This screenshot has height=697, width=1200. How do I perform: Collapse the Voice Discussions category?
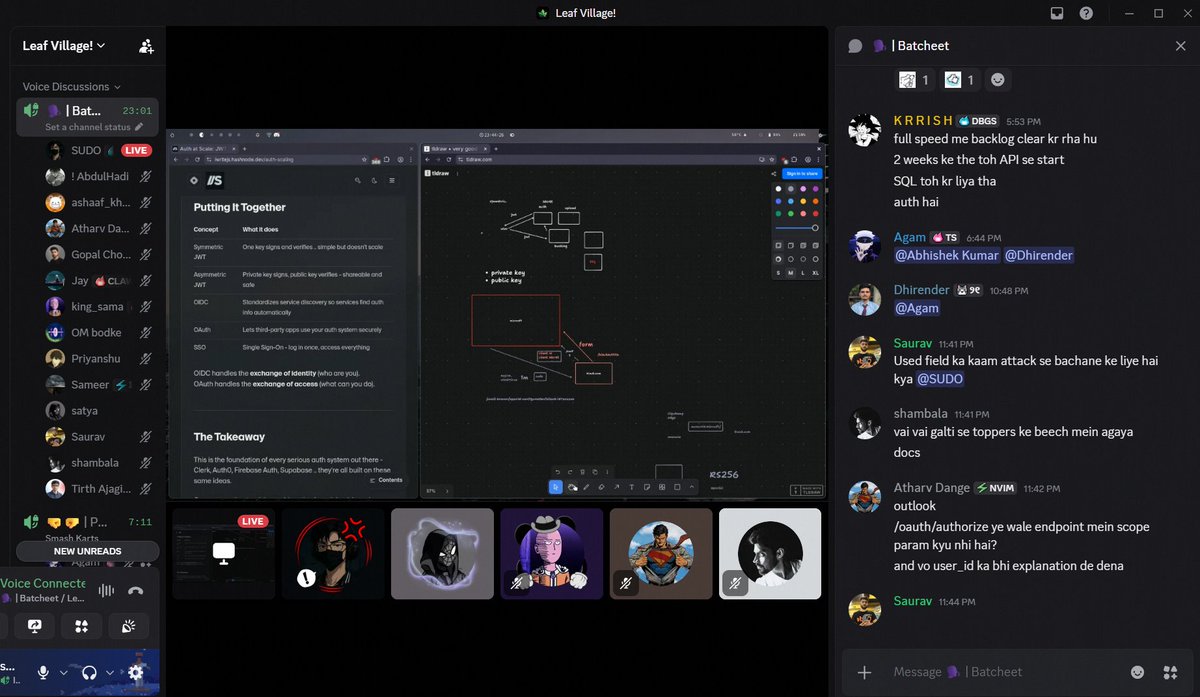coord(72,87)
